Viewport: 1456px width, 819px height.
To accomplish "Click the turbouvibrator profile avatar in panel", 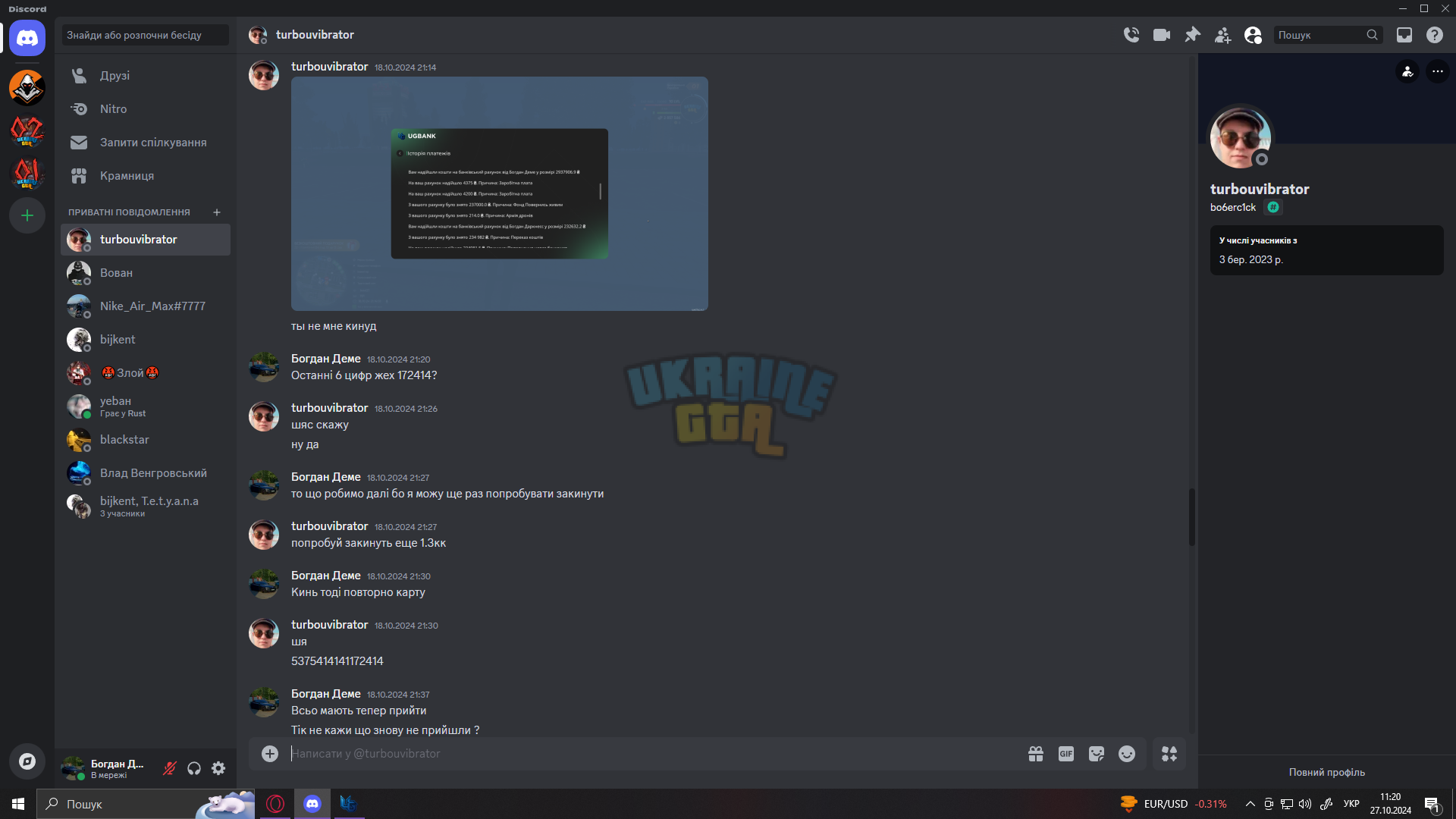I will point(1241,137).
